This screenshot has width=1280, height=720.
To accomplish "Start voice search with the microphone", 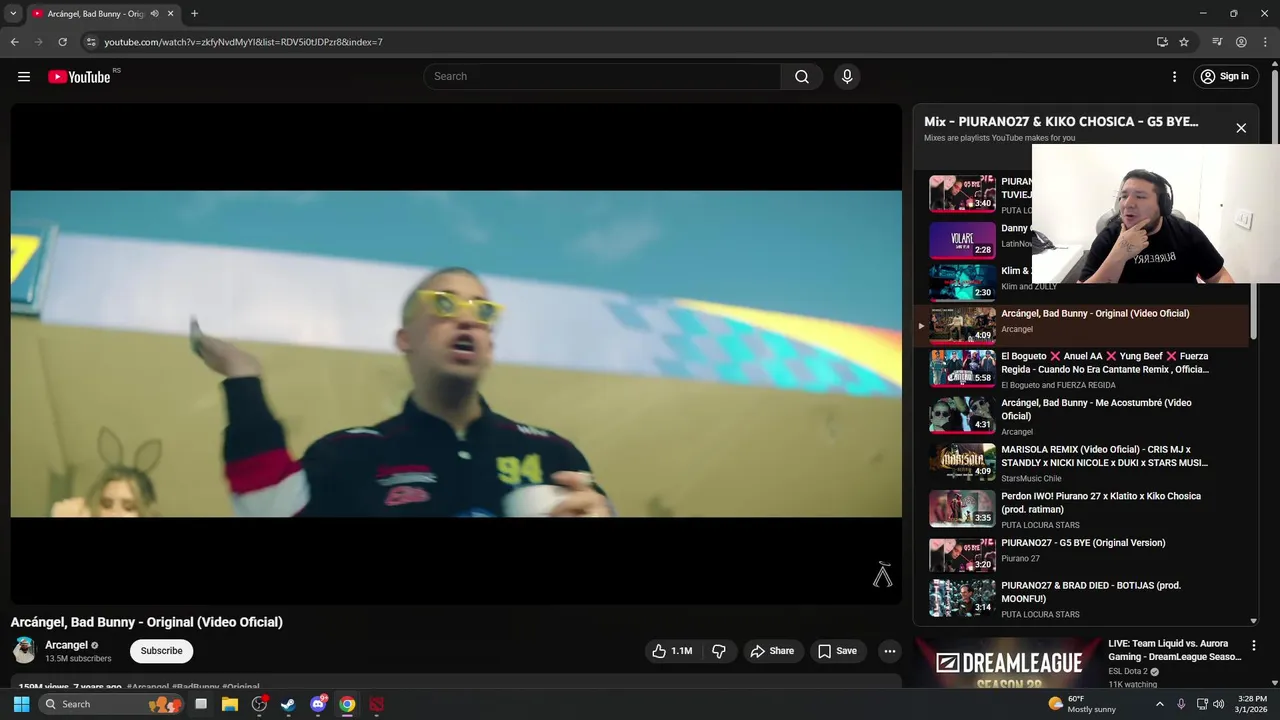I will click(847, 77).
